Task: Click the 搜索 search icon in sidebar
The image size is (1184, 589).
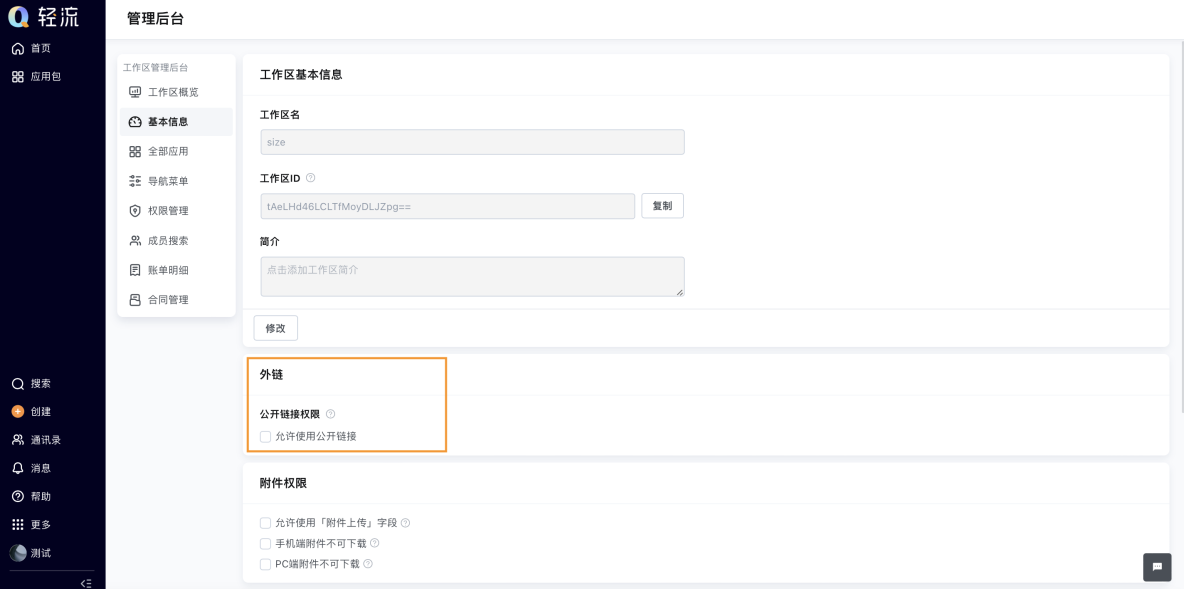Action: point(18,384)
